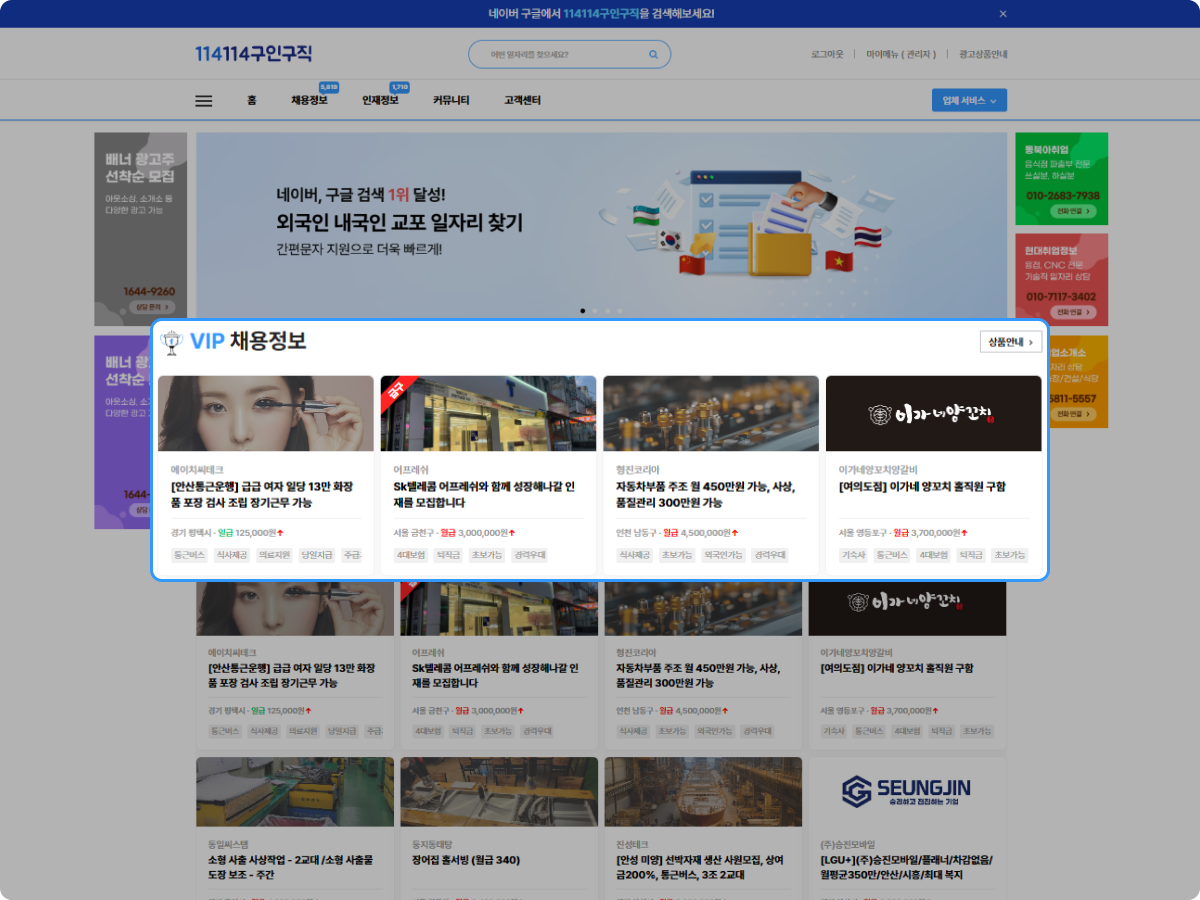Screen dimensions: 1200x900
Task: Expand the 업체 서비스 dropdown
Action: click(969, 100)
